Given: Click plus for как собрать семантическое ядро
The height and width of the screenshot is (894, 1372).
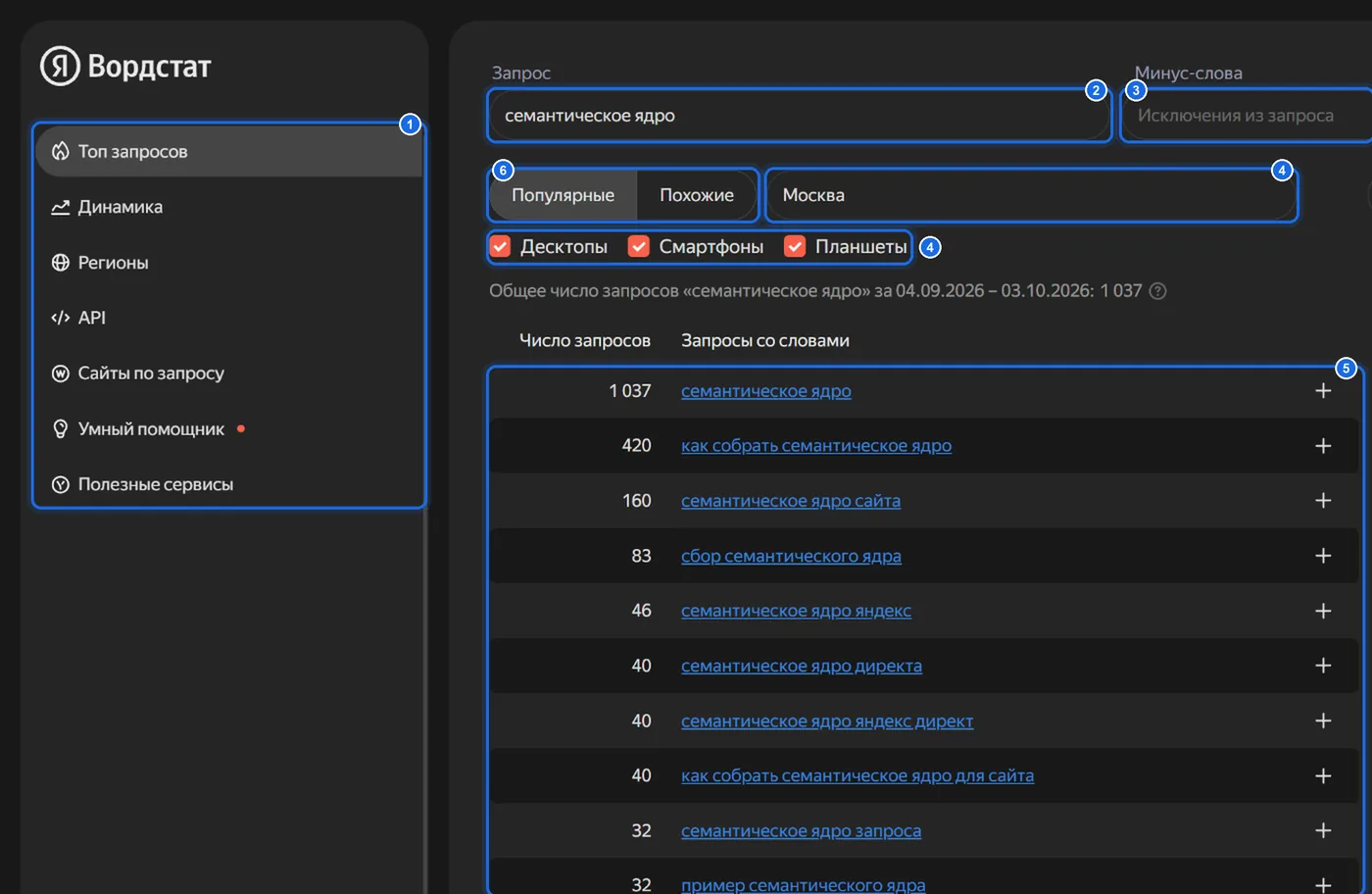Looking at the screenshot, I should tap(1323, 446).
